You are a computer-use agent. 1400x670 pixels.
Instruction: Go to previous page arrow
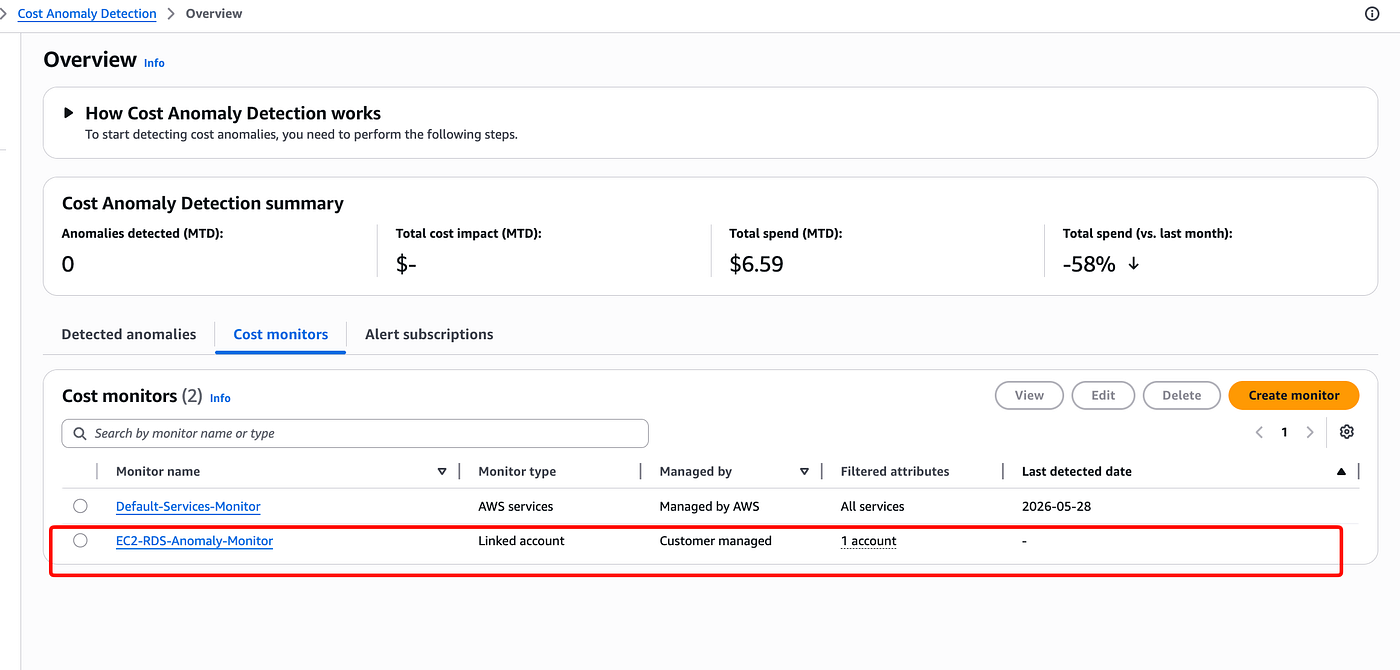coord(1259,433)
